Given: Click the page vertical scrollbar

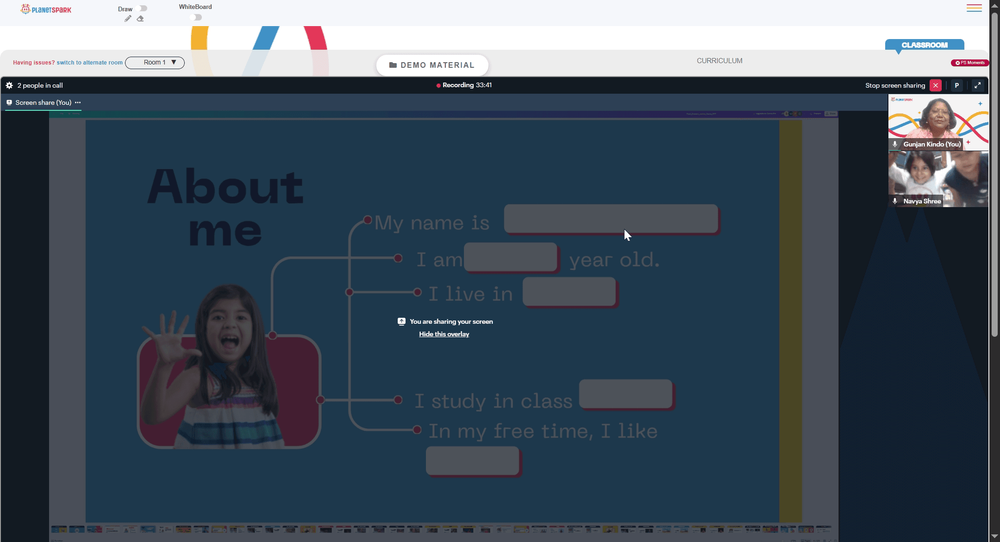Looking at the screenshot, I should tap(994, 172).
